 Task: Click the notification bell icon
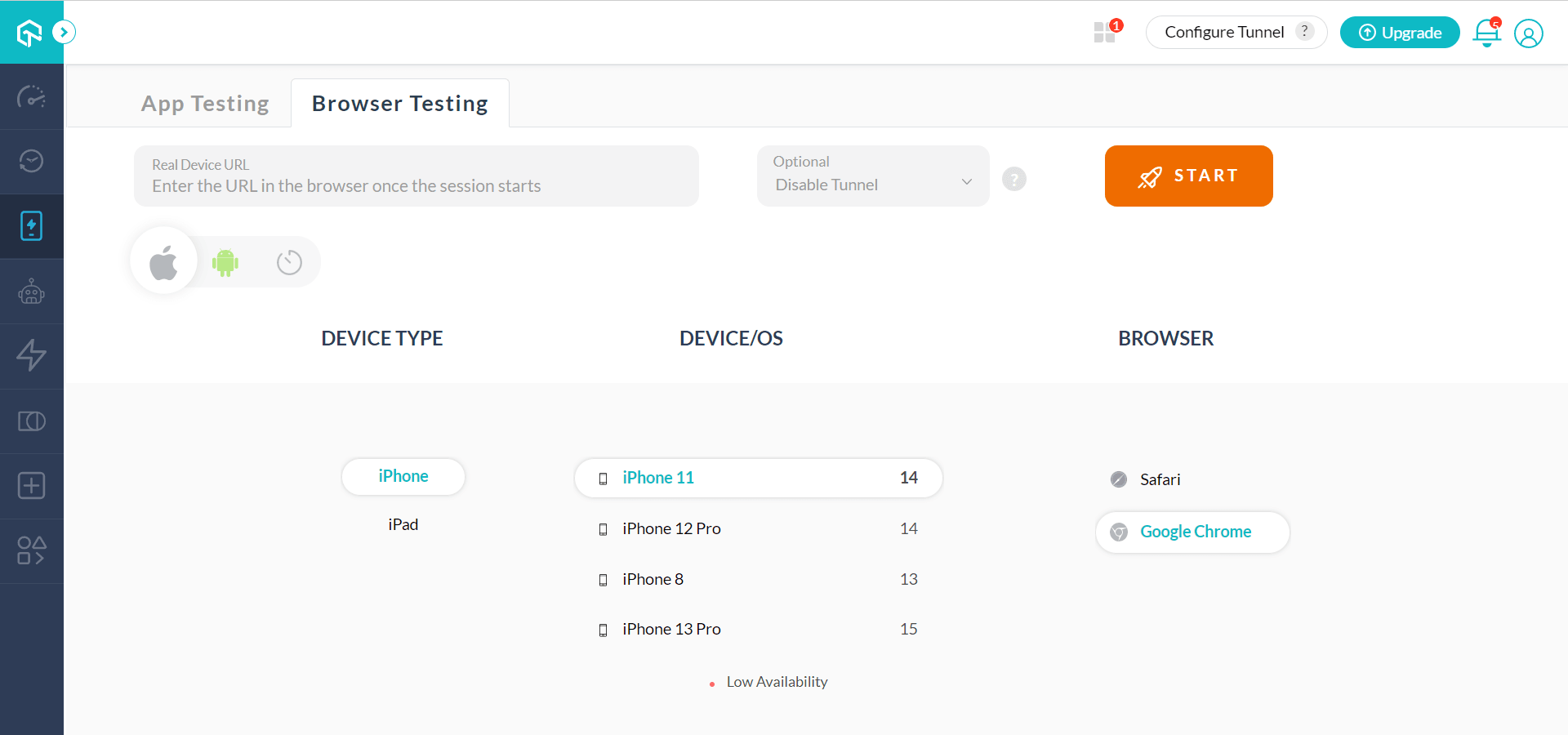pos(1486,33)
